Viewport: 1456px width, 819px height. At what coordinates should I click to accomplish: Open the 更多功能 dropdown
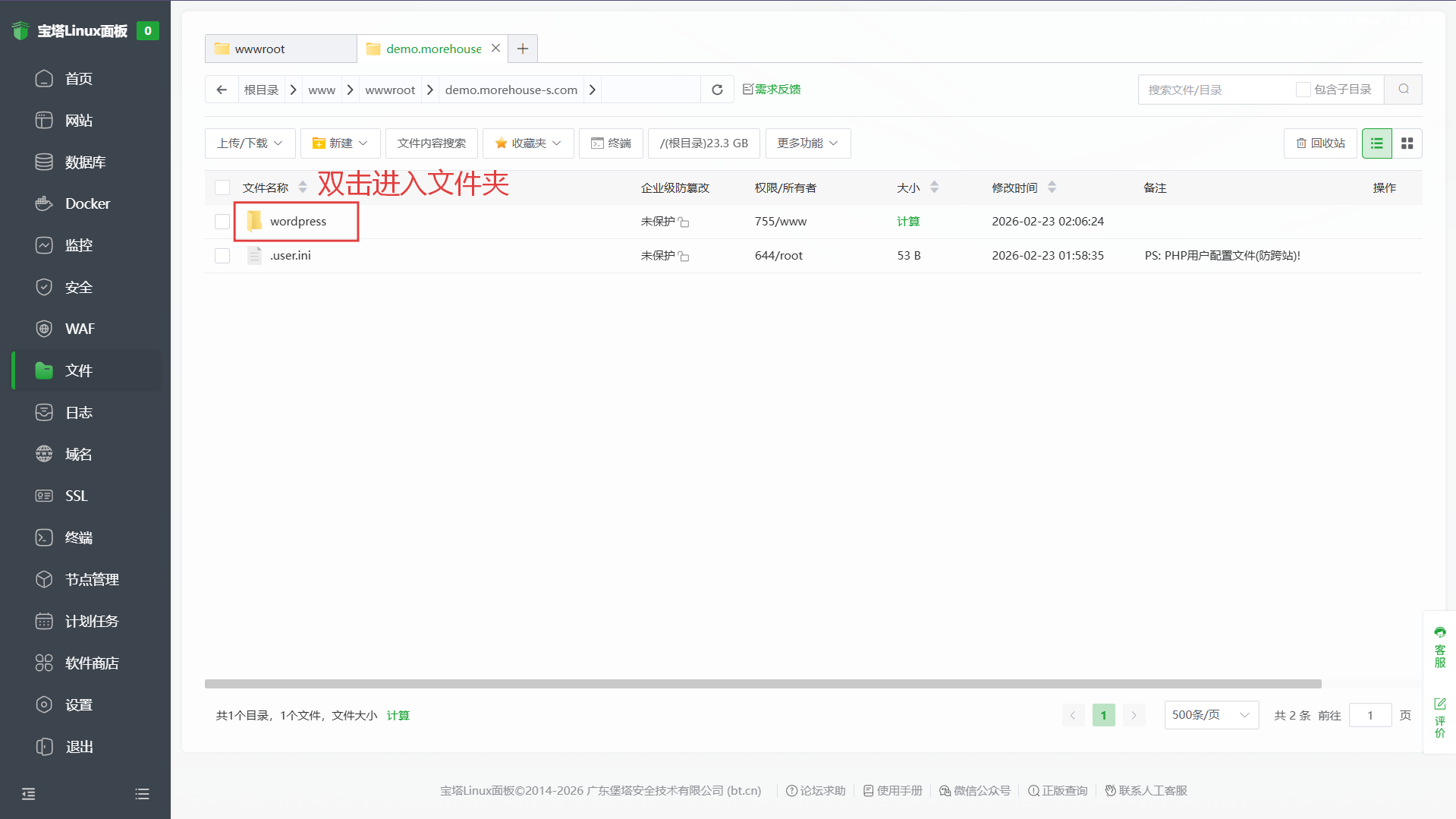807,143
